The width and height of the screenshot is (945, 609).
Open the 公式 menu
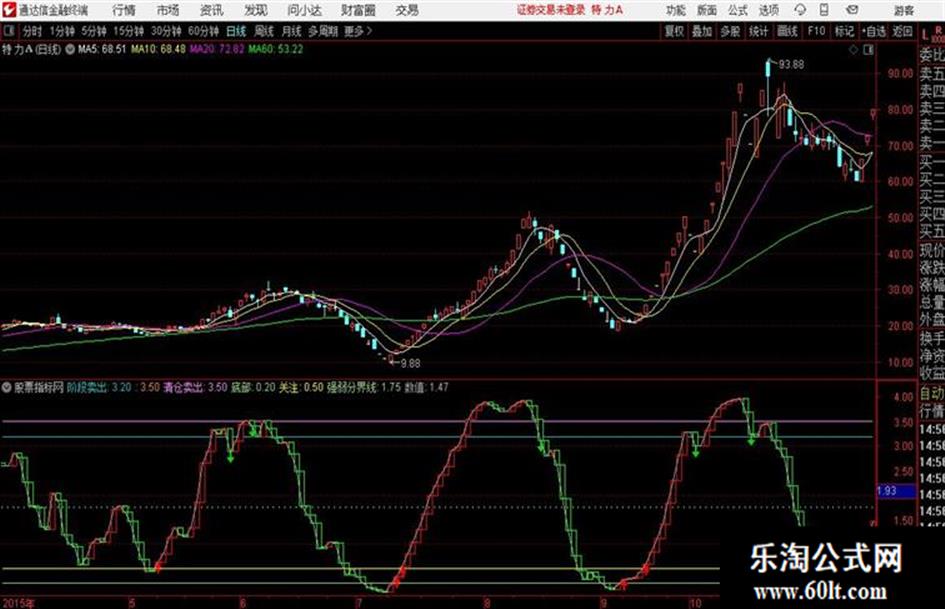coord(738,10)
